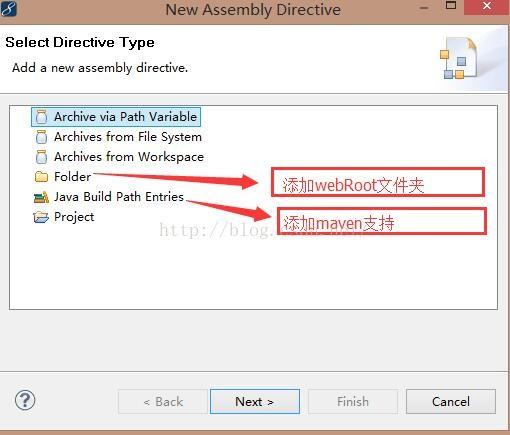The image size is (510, 435).
Task: Select the Project directive type
Action: click(x=74, y=217)
